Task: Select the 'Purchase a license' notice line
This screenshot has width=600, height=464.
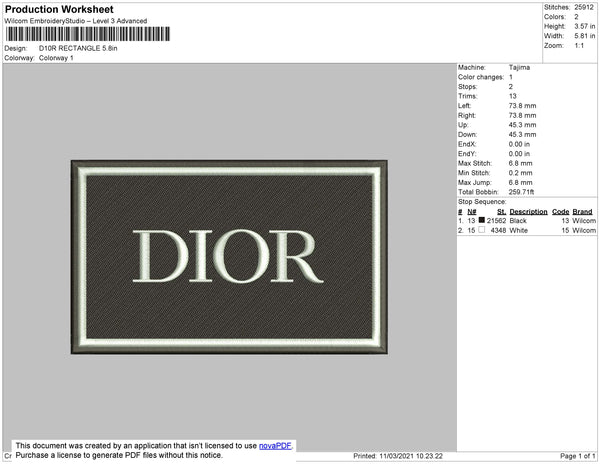Action: [119, 455]
